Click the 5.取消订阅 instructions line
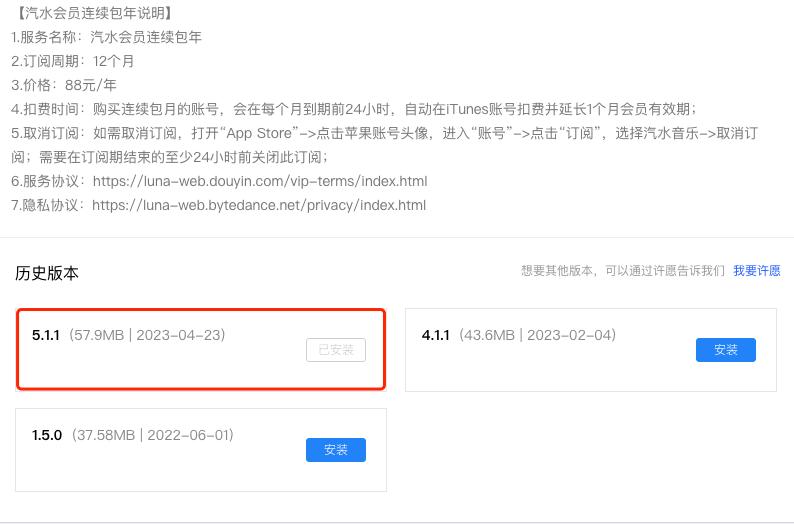Image resolution: width=794 pixels, height=524 pixels. 385,145
